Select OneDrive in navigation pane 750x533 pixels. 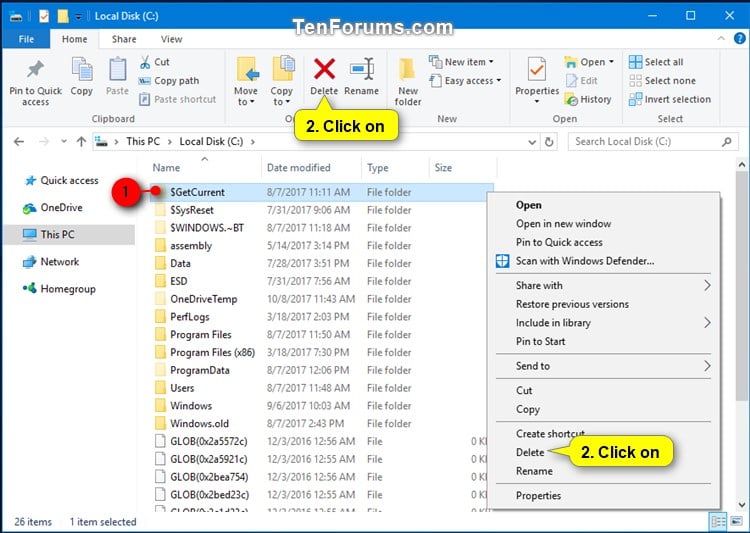click(53, 208)
